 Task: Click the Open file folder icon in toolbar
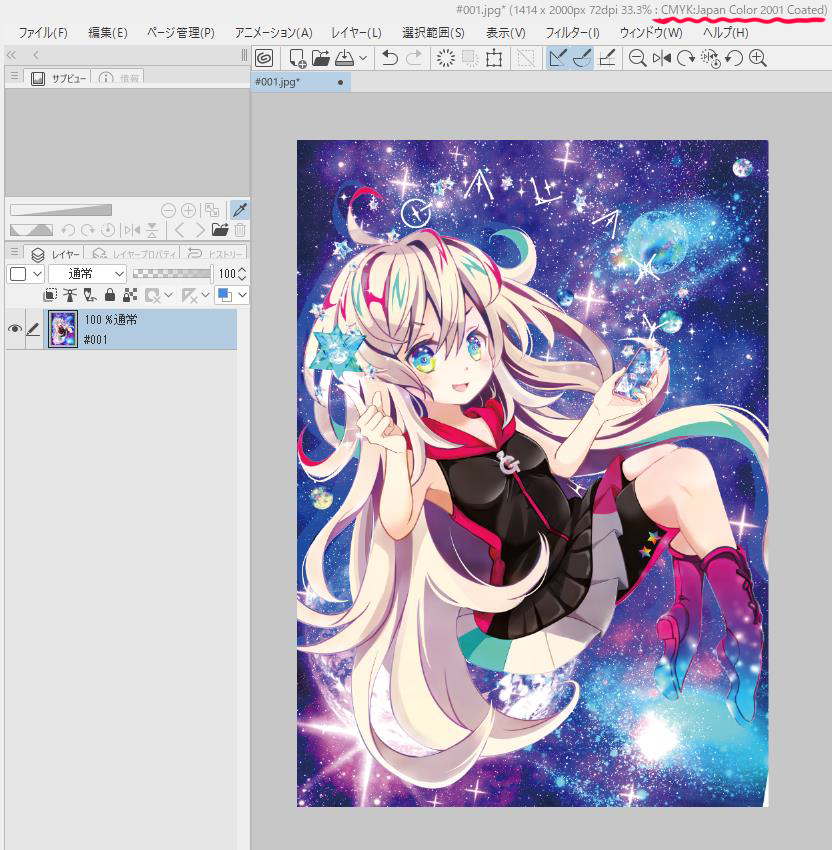(x=320, y=58)
